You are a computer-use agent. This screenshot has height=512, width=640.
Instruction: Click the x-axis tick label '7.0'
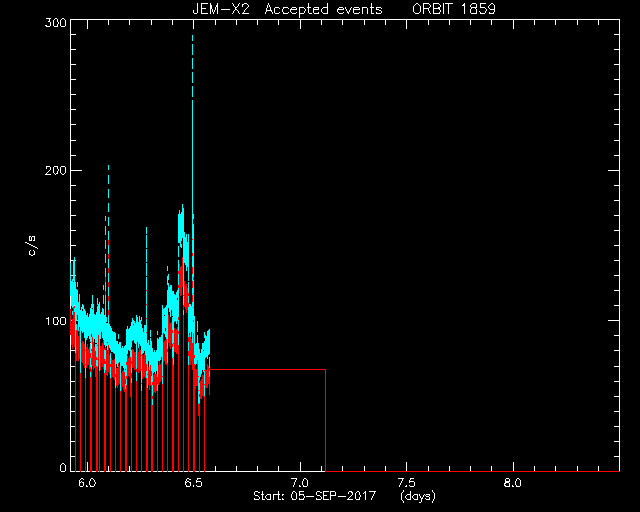click(x=300, y=483)
